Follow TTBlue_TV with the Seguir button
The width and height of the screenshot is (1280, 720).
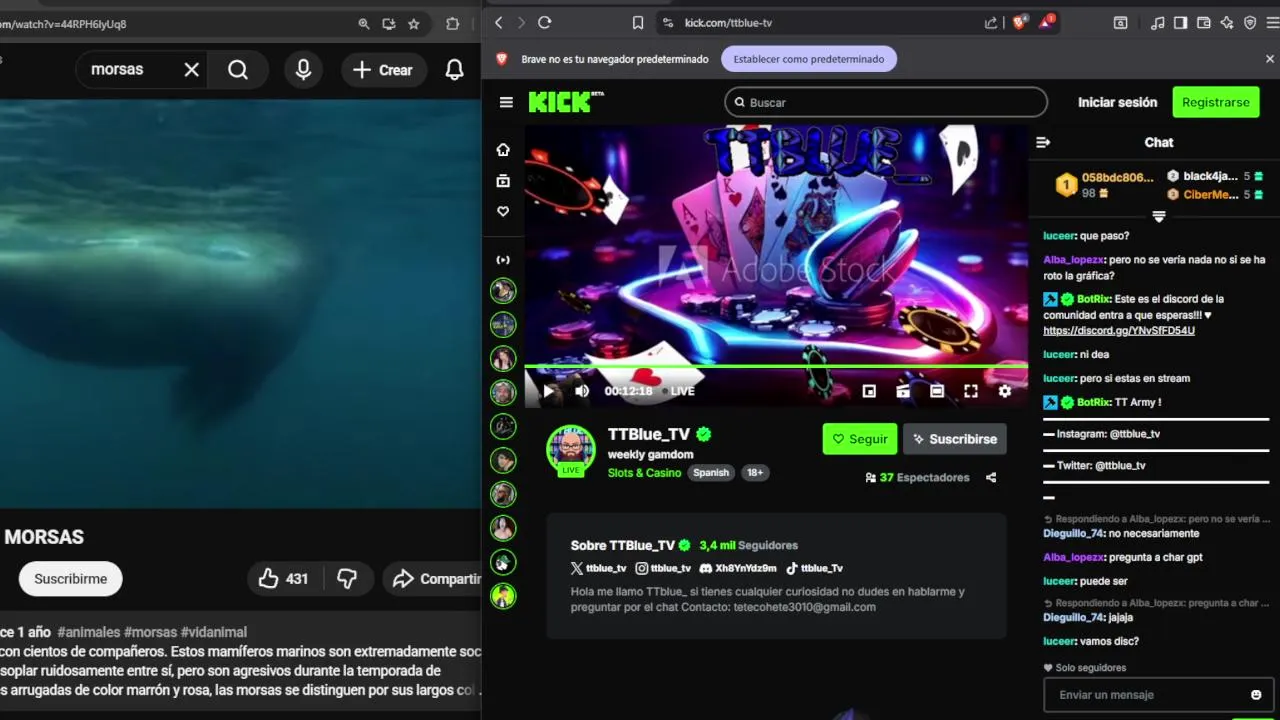(x=860, y=439)
